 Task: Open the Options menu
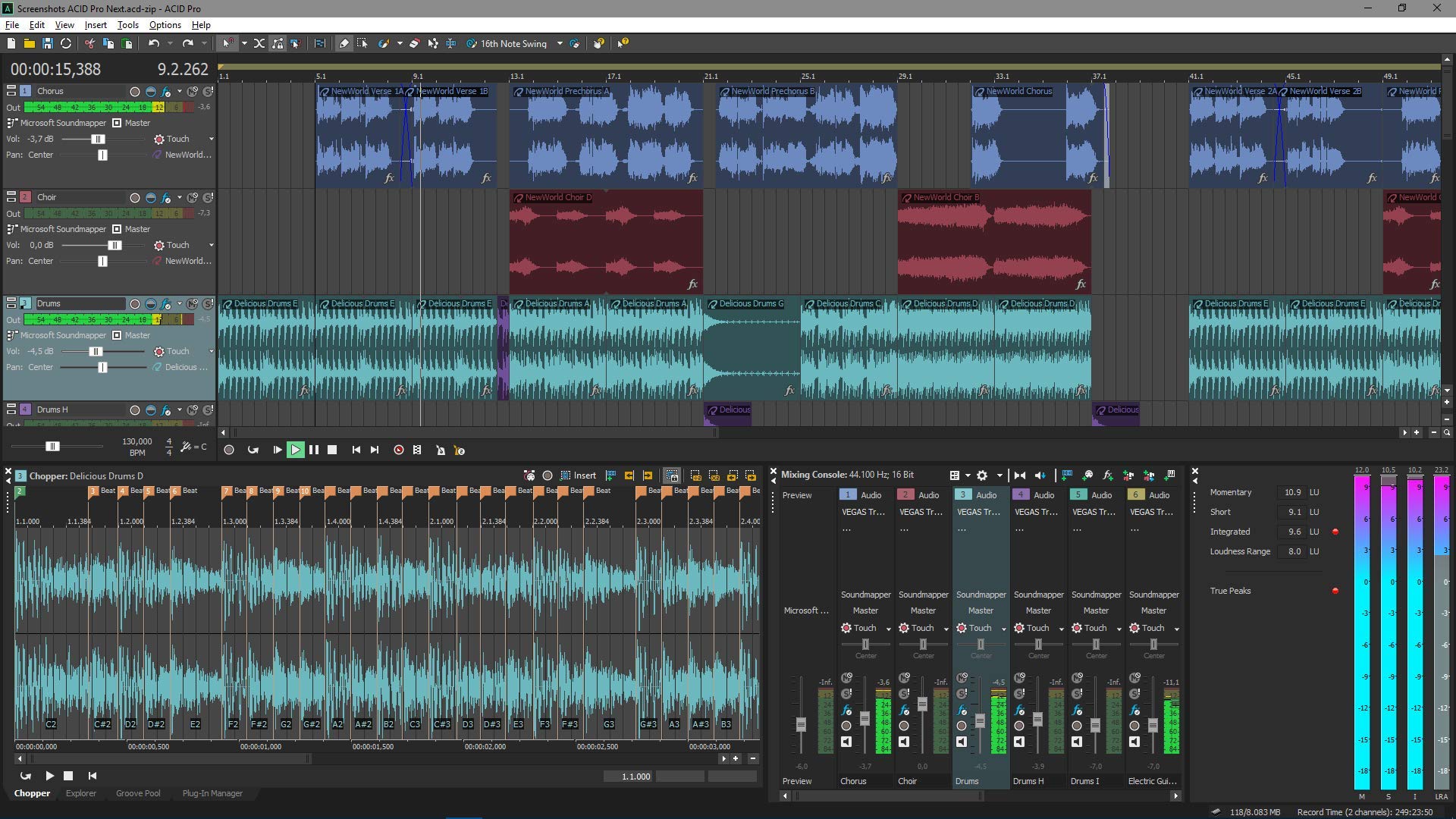pyautogui.click(x=165, y=24)
